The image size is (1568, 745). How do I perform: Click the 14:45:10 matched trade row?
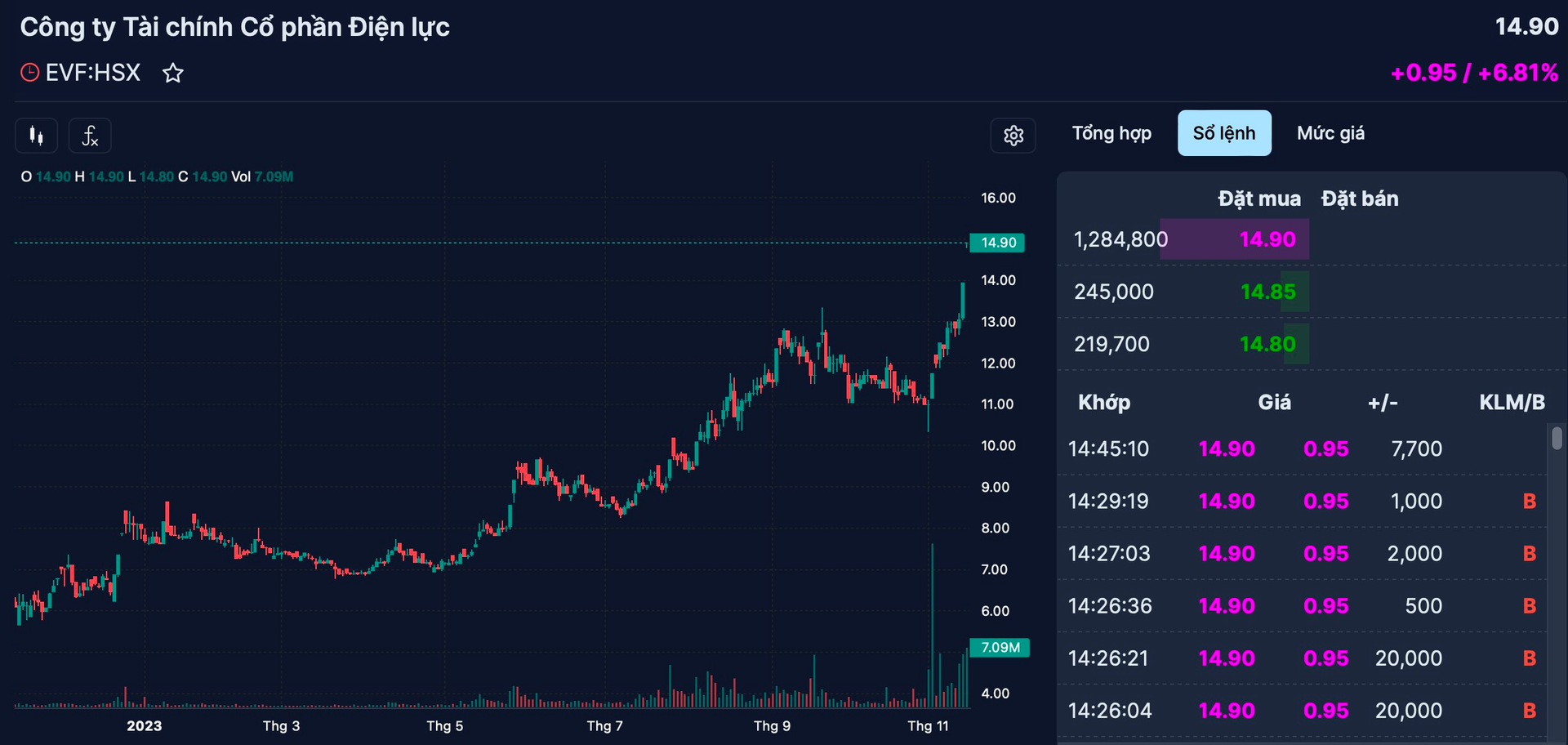tap(1107, 448)
